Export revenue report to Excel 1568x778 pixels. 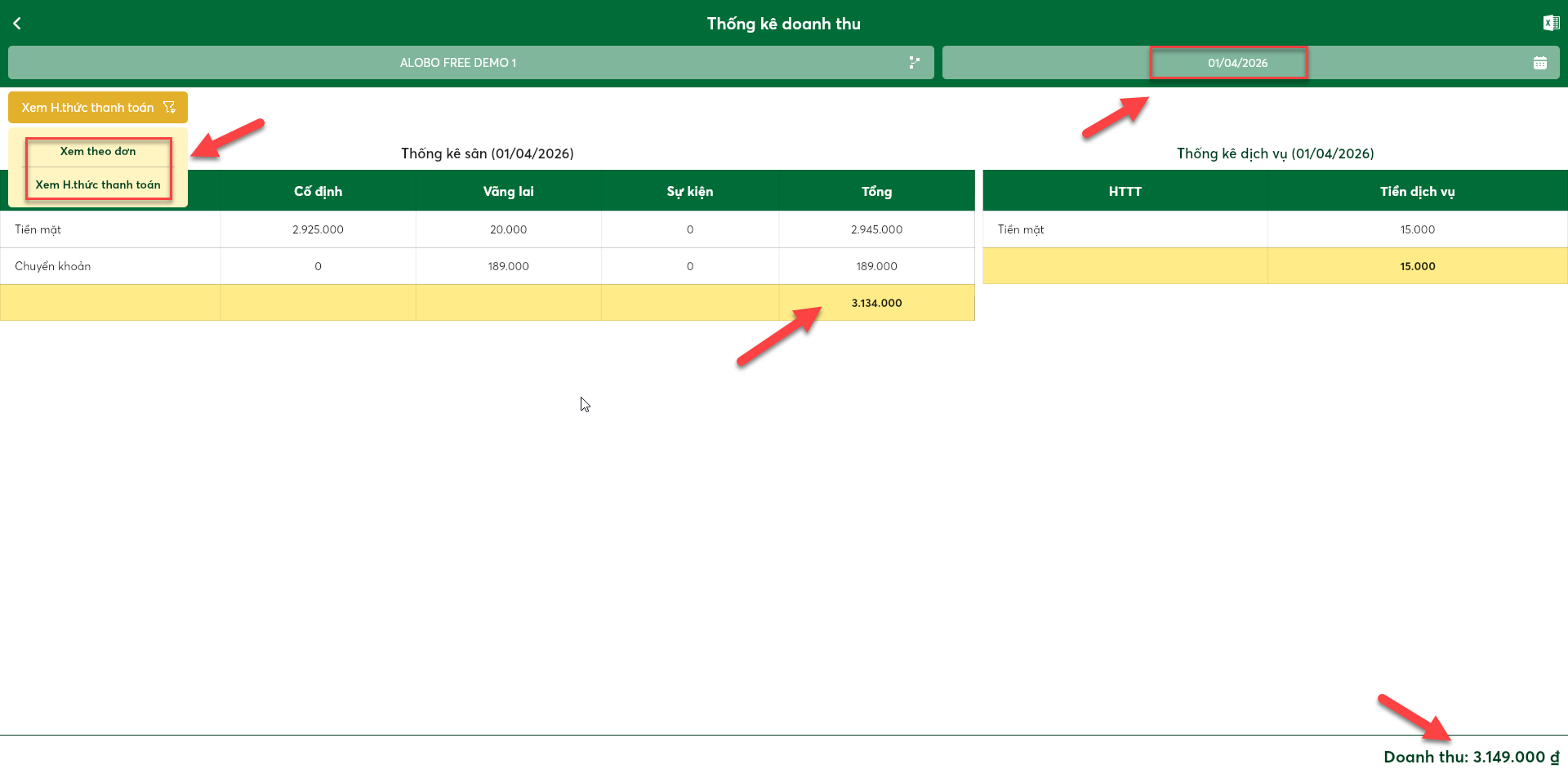pyautogui.click(x=1551, y=23)
